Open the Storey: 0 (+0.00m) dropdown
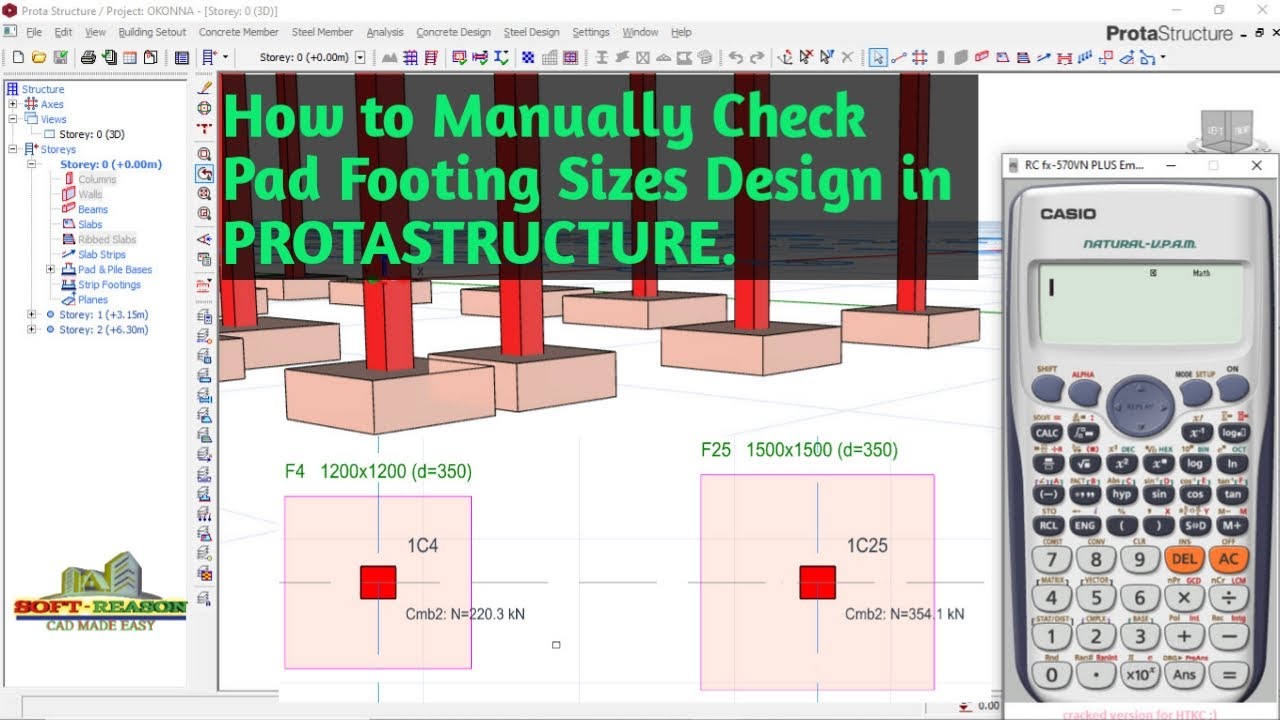This screenshot has height=720, width=1280. (360, 58)
